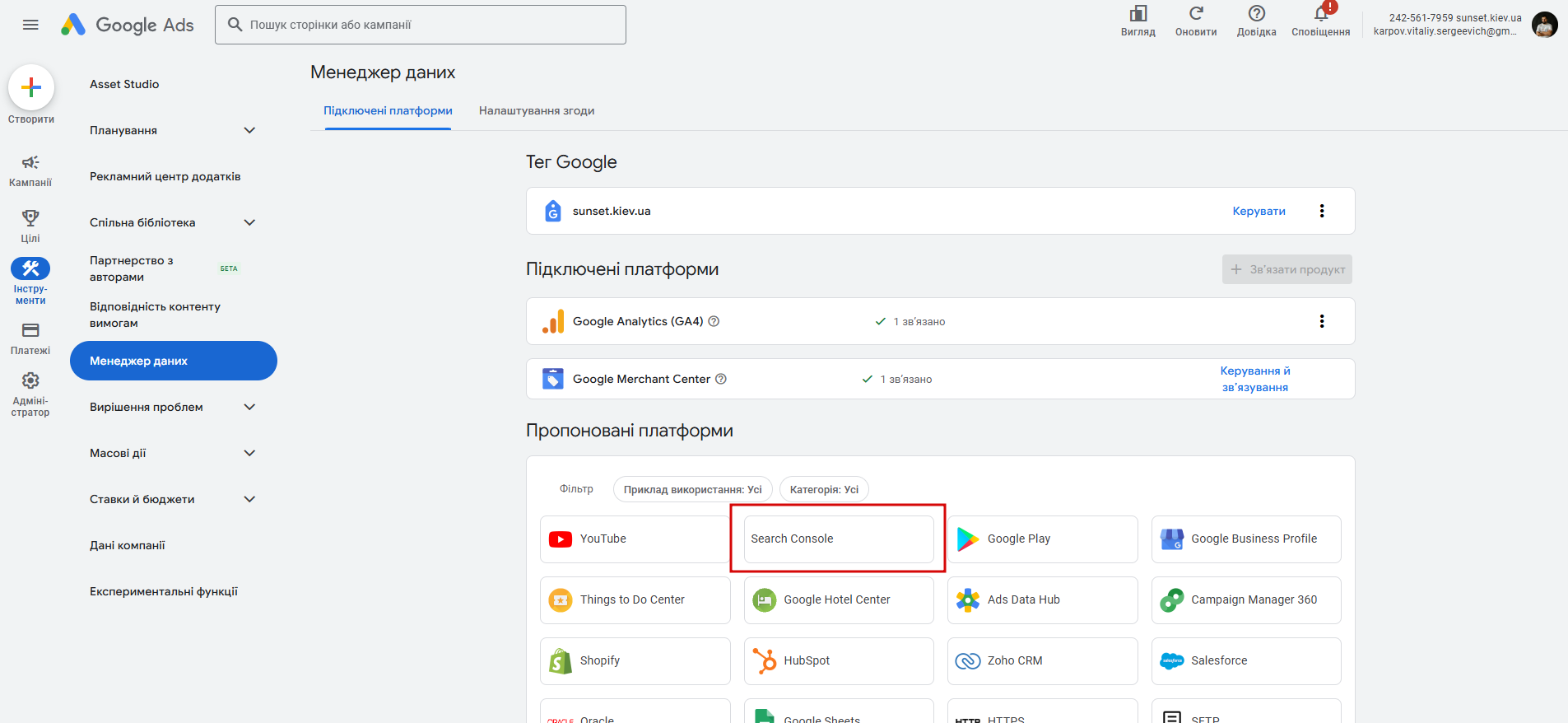Click the Create plus button
The width and height of the screenshot is (1568, 723).
[x=31, y=87]
